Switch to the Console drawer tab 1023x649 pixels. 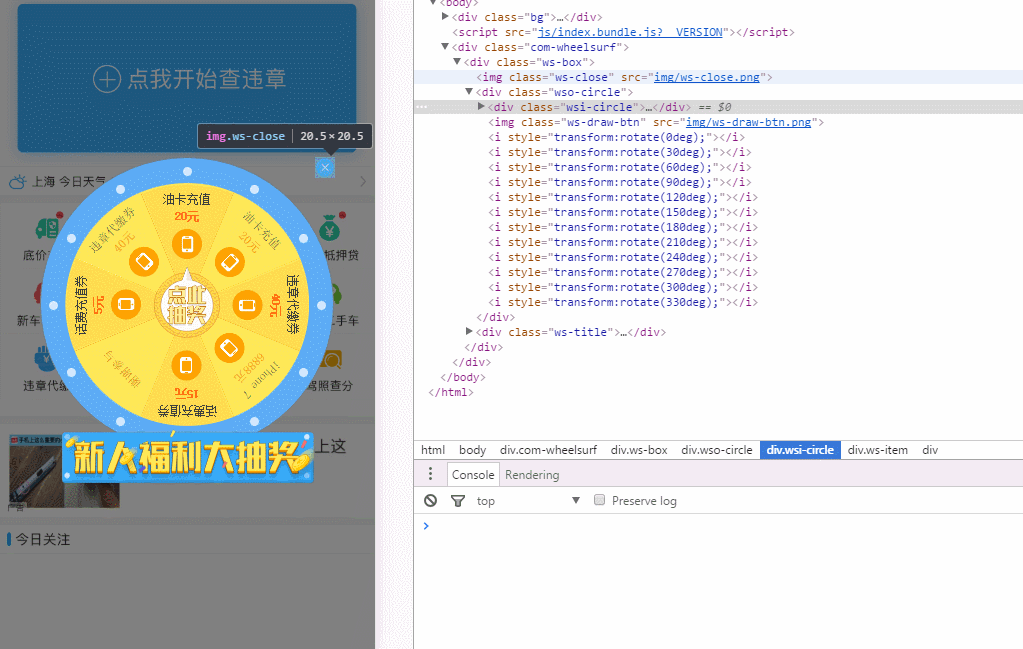click(x=473, y=475)
